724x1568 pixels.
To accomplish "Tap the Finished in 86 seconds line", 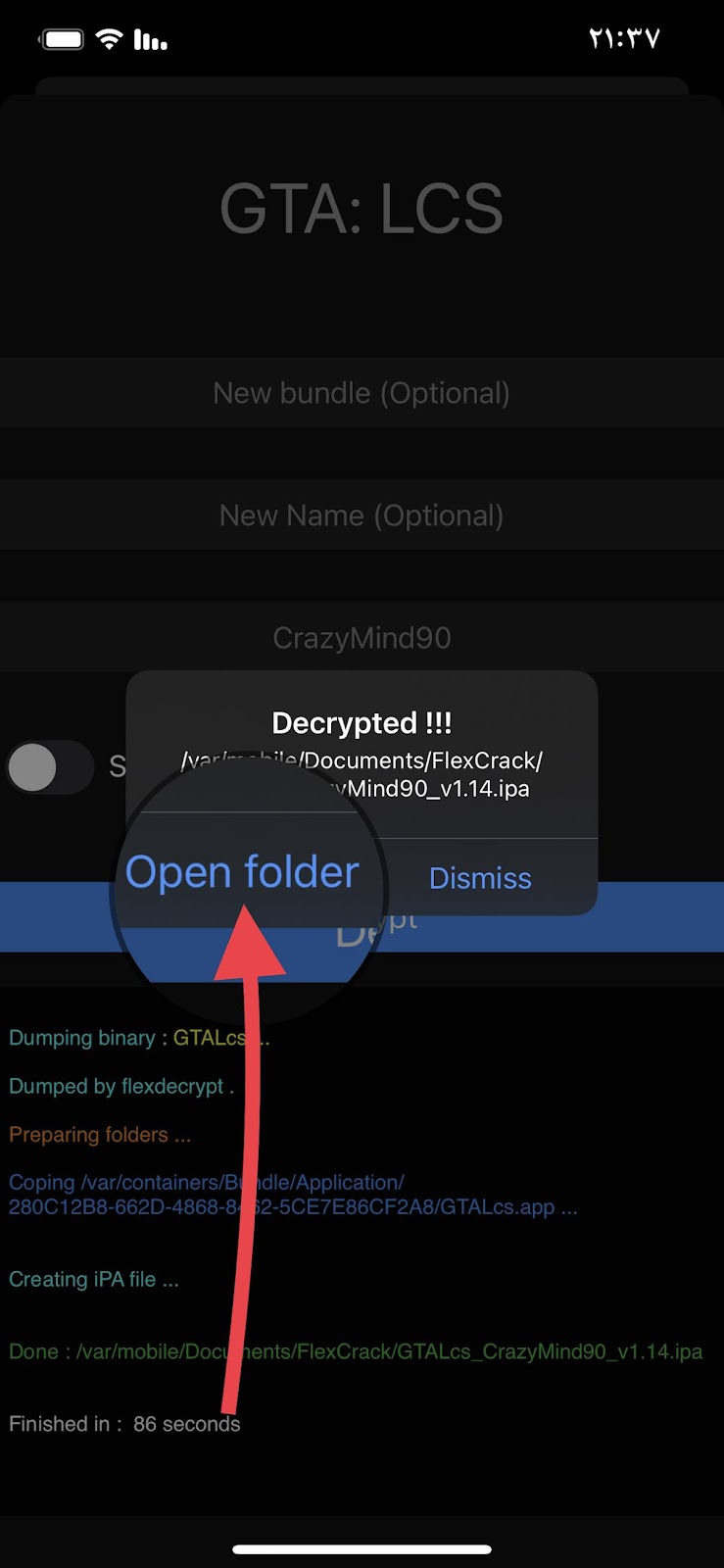I will (124, 1424).
